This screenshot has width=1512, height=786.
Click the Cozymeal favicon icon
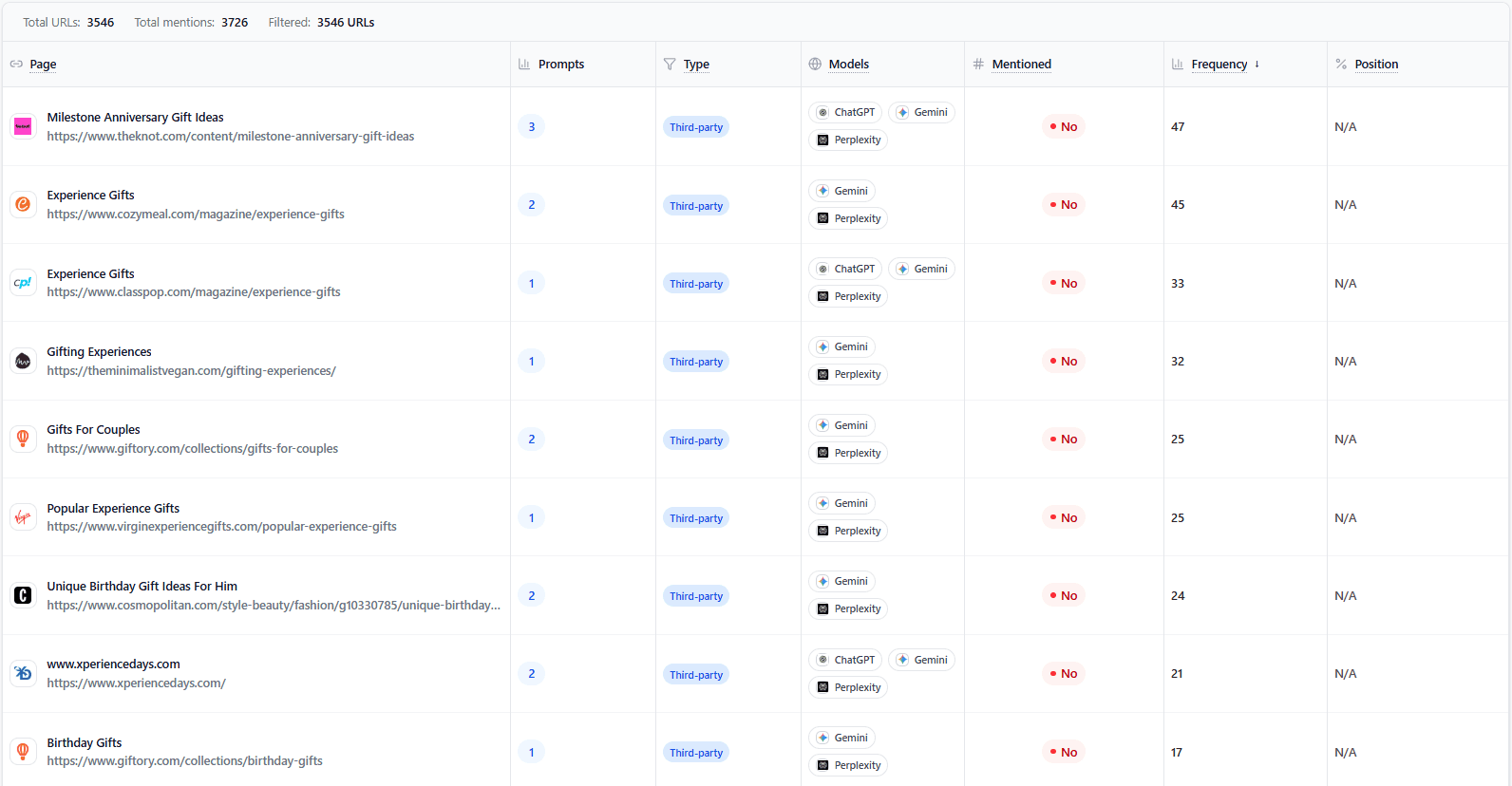tap(23, 204)
